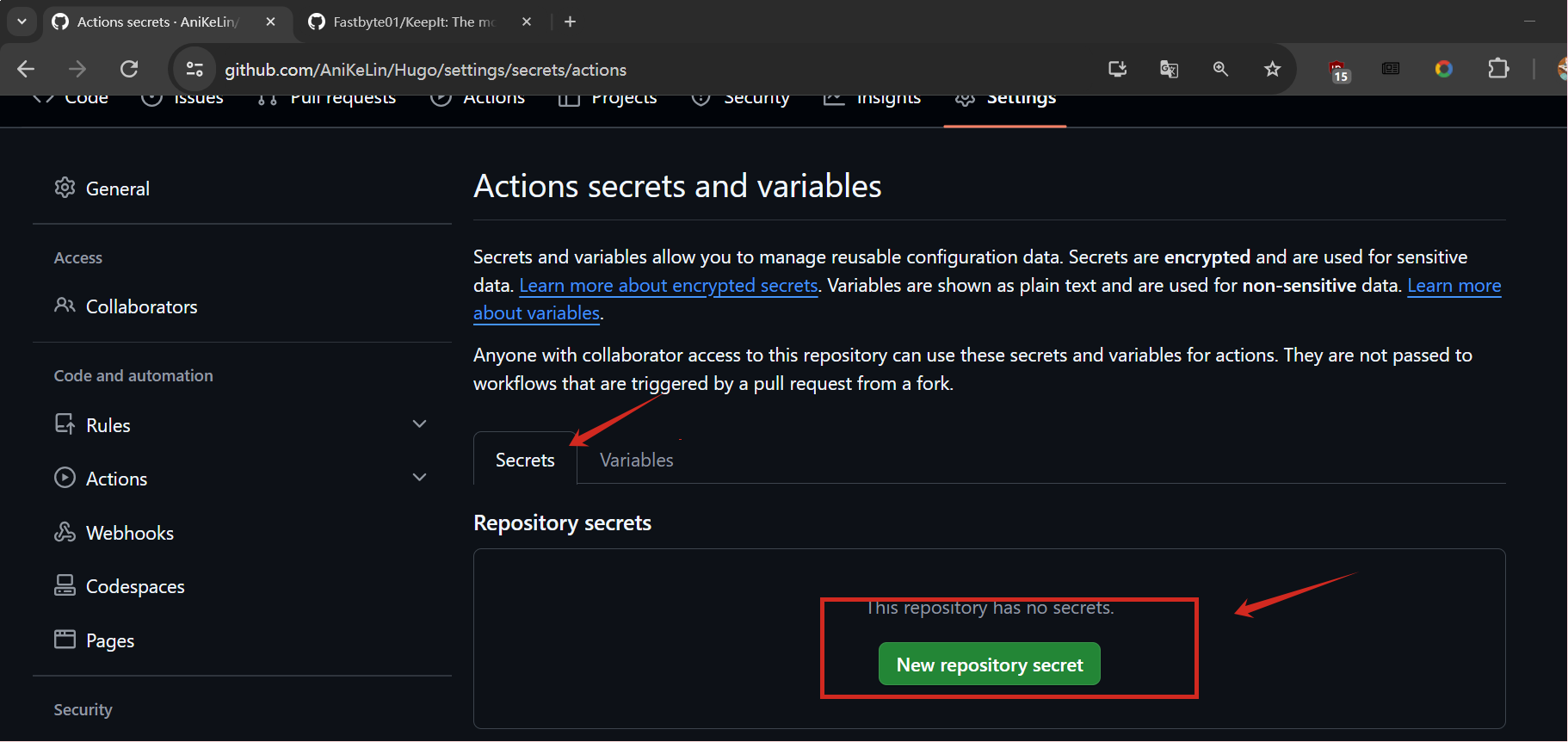Open site information icon in address bar
This screenshot has height=742, width=1568.
194,69
